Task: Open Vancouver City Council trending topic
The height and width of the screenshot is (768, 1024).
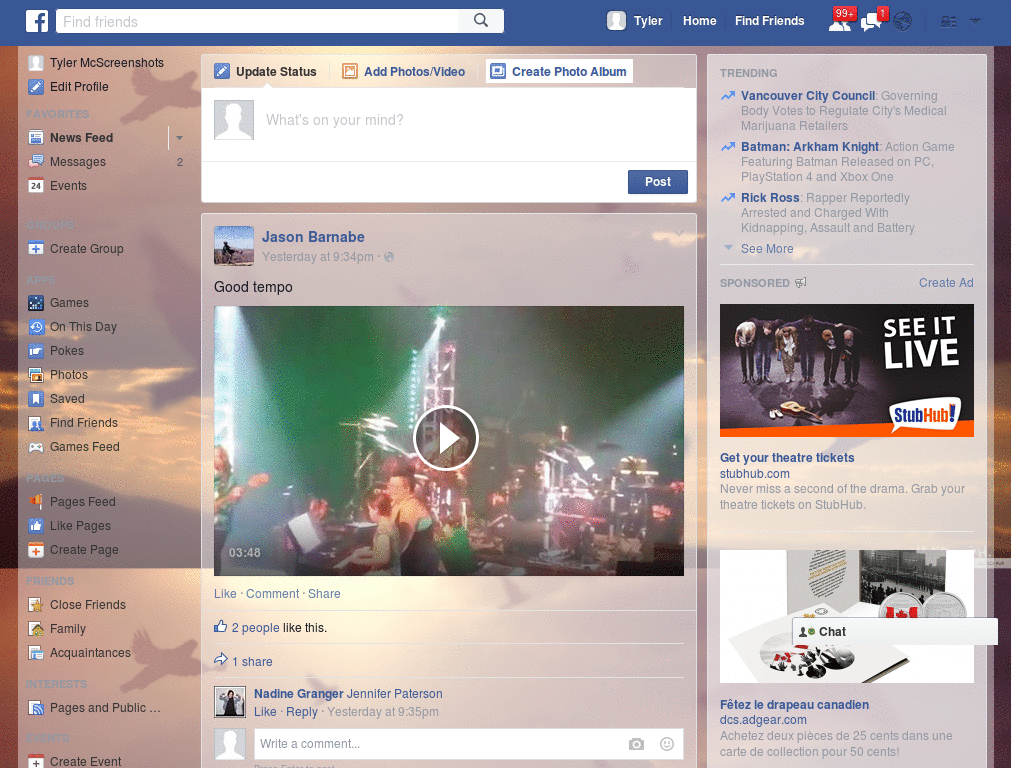Action: point(808,95)
